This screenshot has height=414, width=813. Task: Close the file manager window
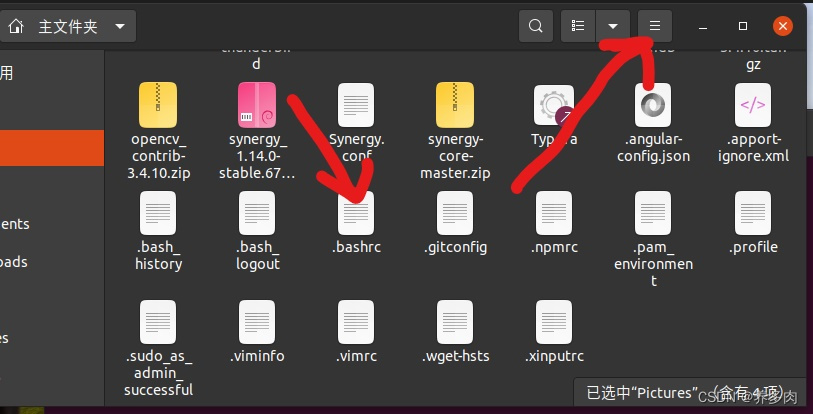click(782, 26)
